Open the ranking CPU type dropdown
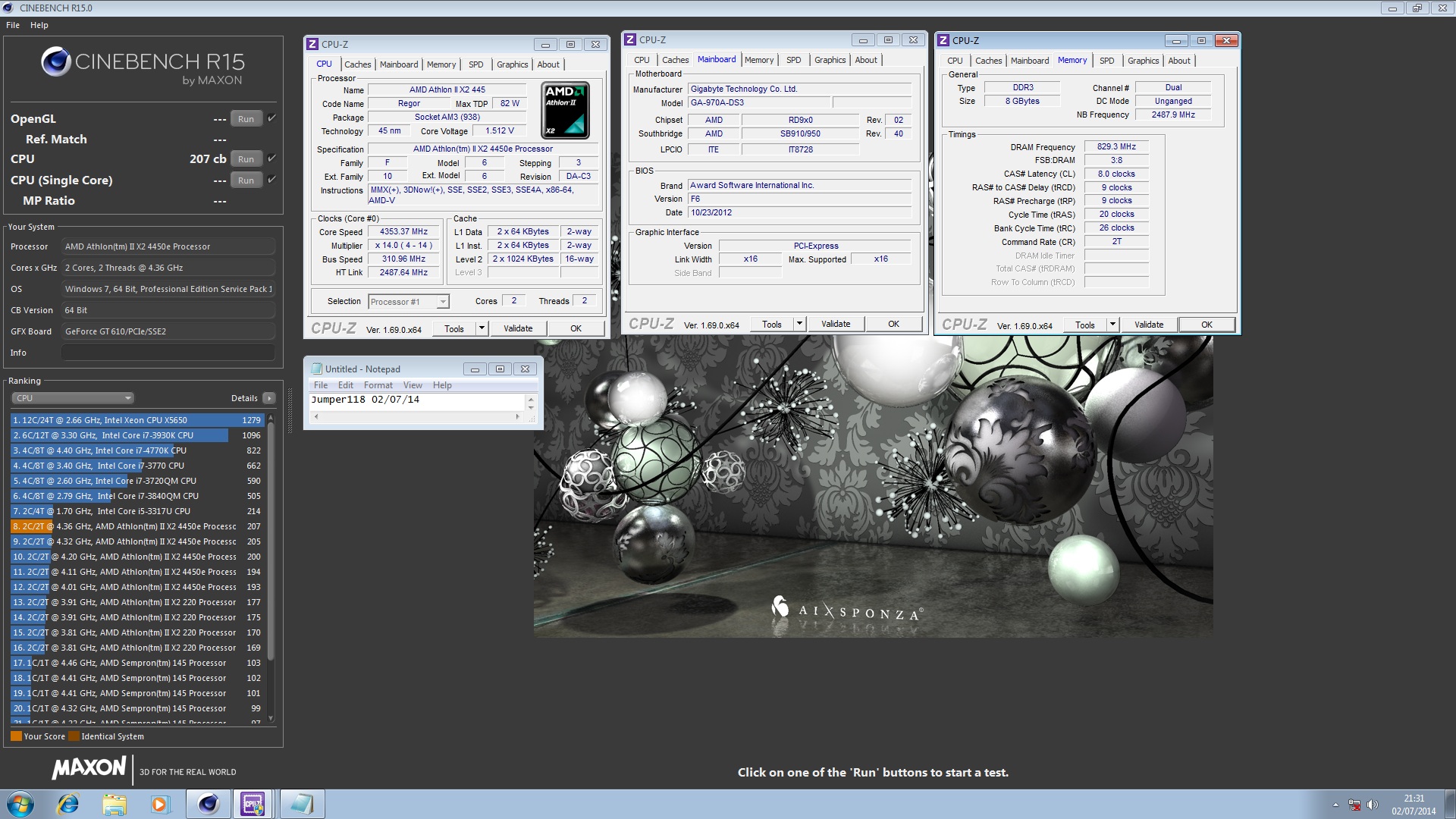The height and width of the screenshot is (819, 1456). (73, 398)
